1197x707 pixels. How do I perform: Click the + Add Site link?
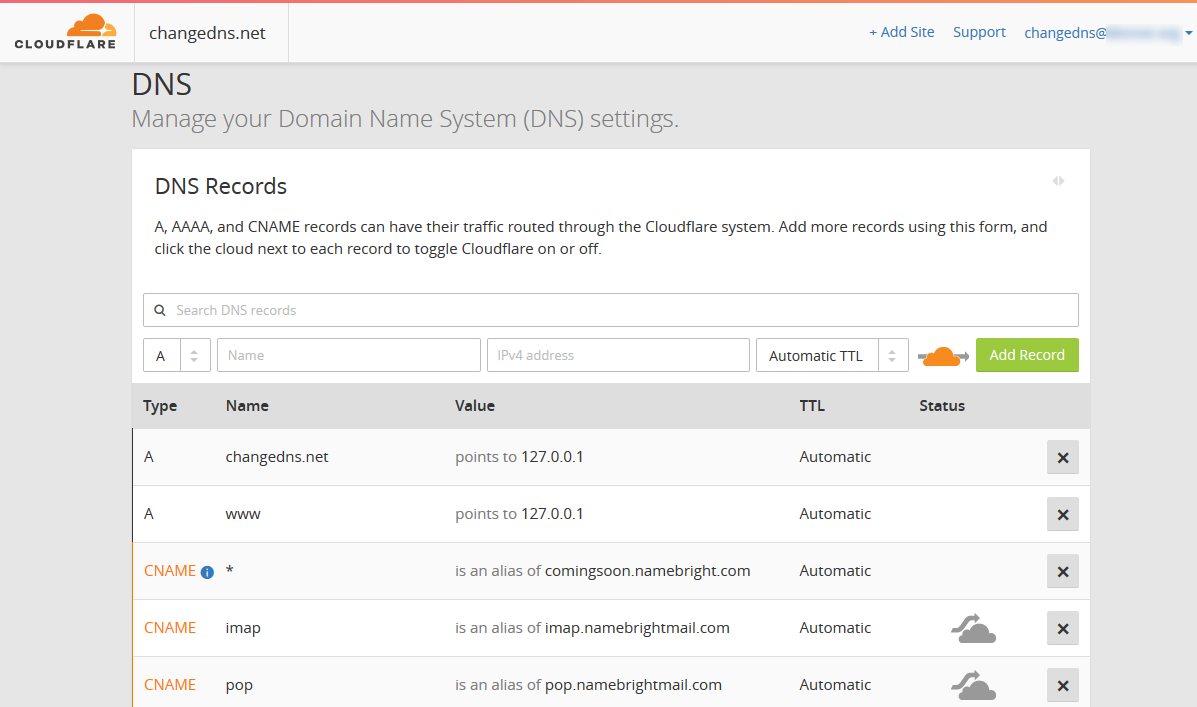click(x=901, y=32)
